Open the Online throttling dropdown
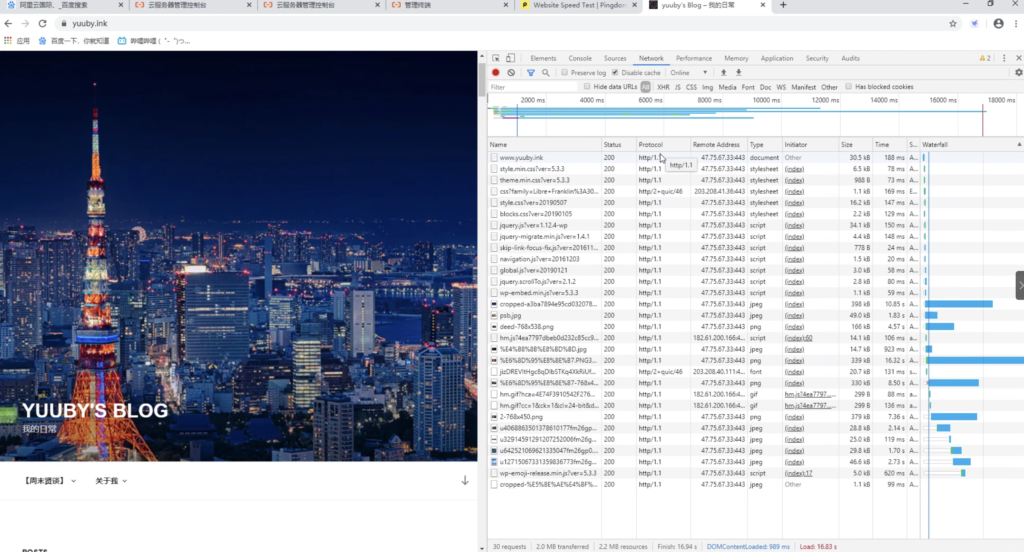Screen dimensions: 1024x552 689,73
